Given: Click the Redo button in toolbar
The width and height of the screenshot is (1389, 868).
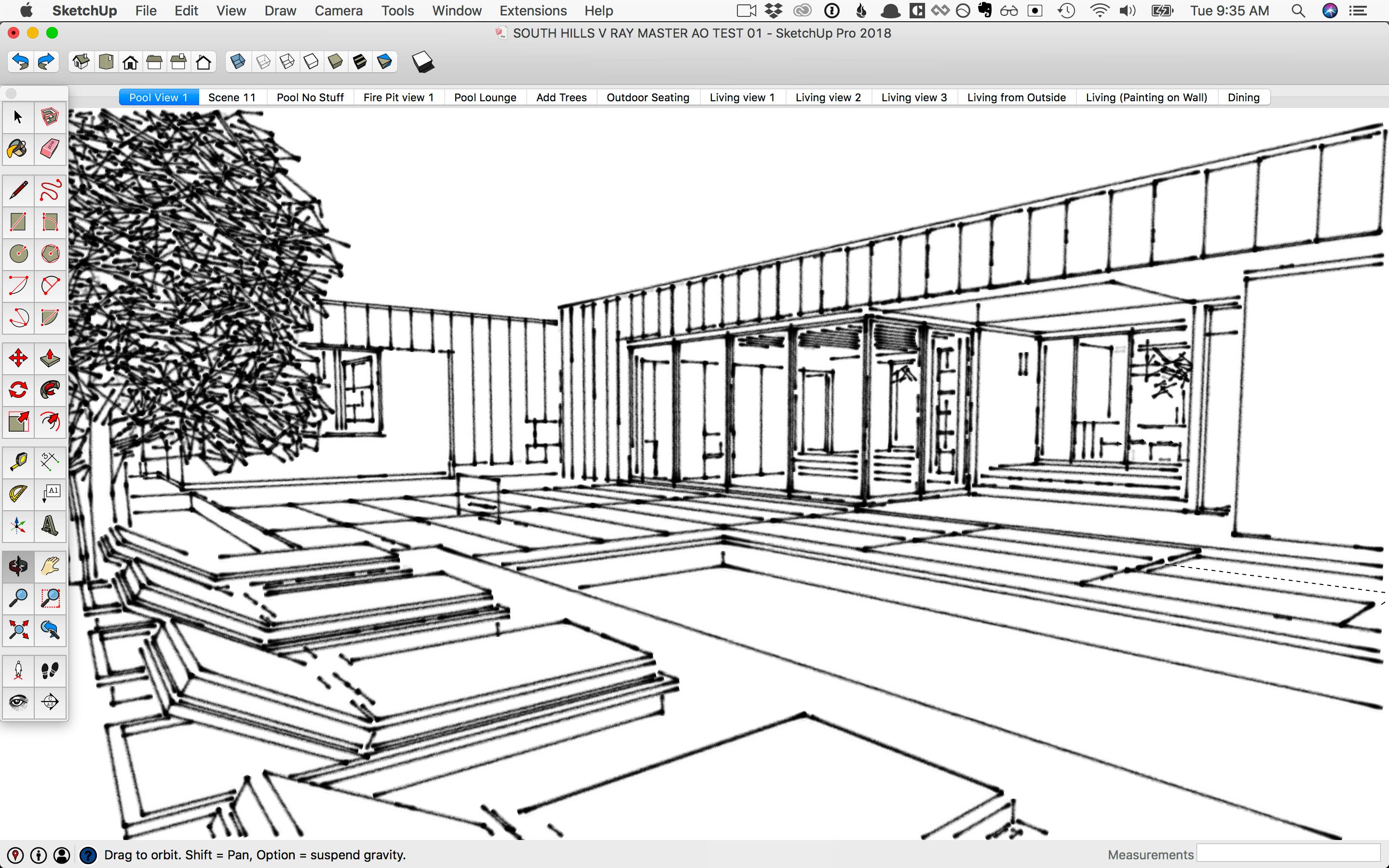Looking at the screenshot, I should tap(45, 62).
